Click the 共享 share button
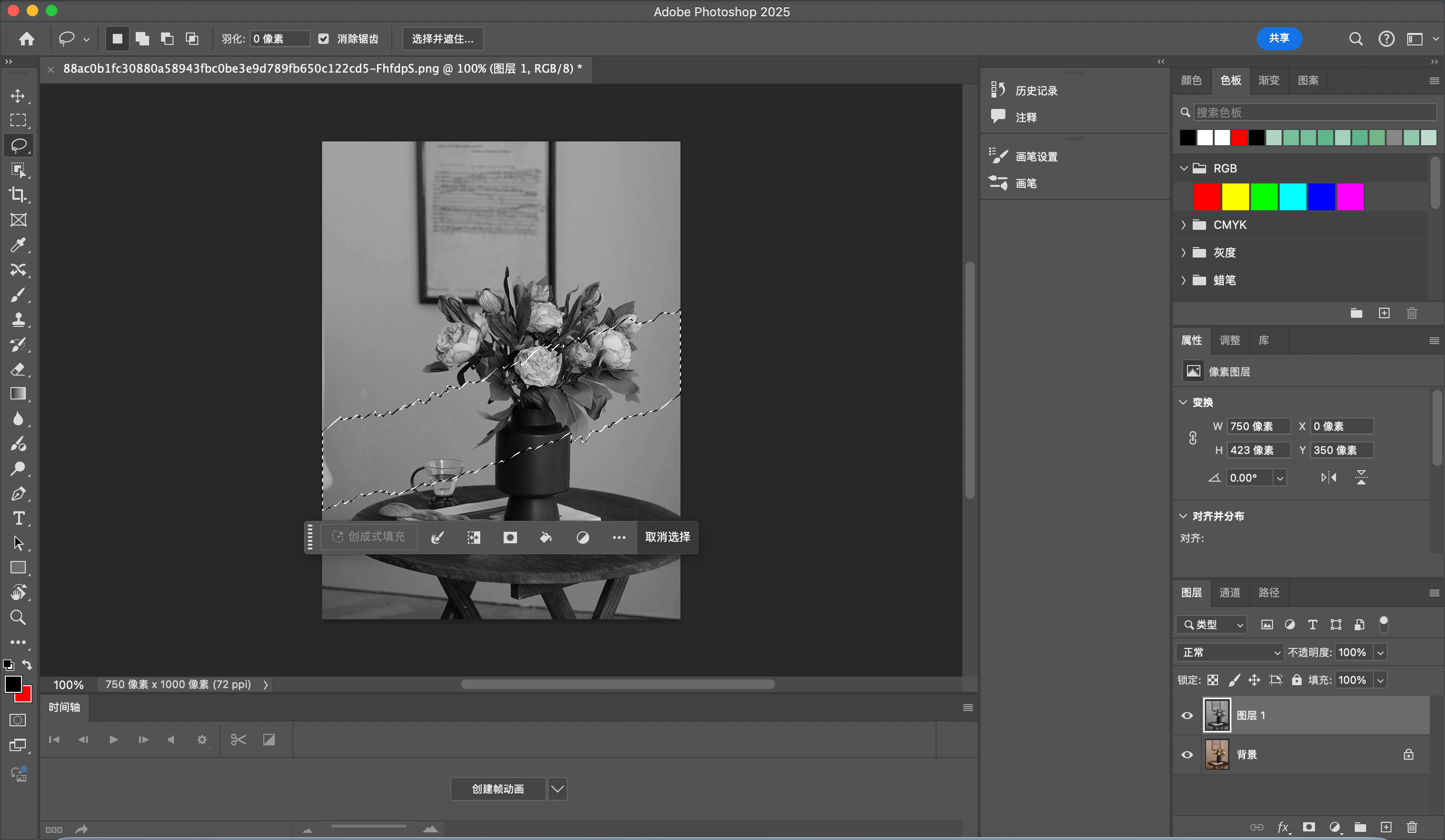1445x840 pixels. point(1279,38)
